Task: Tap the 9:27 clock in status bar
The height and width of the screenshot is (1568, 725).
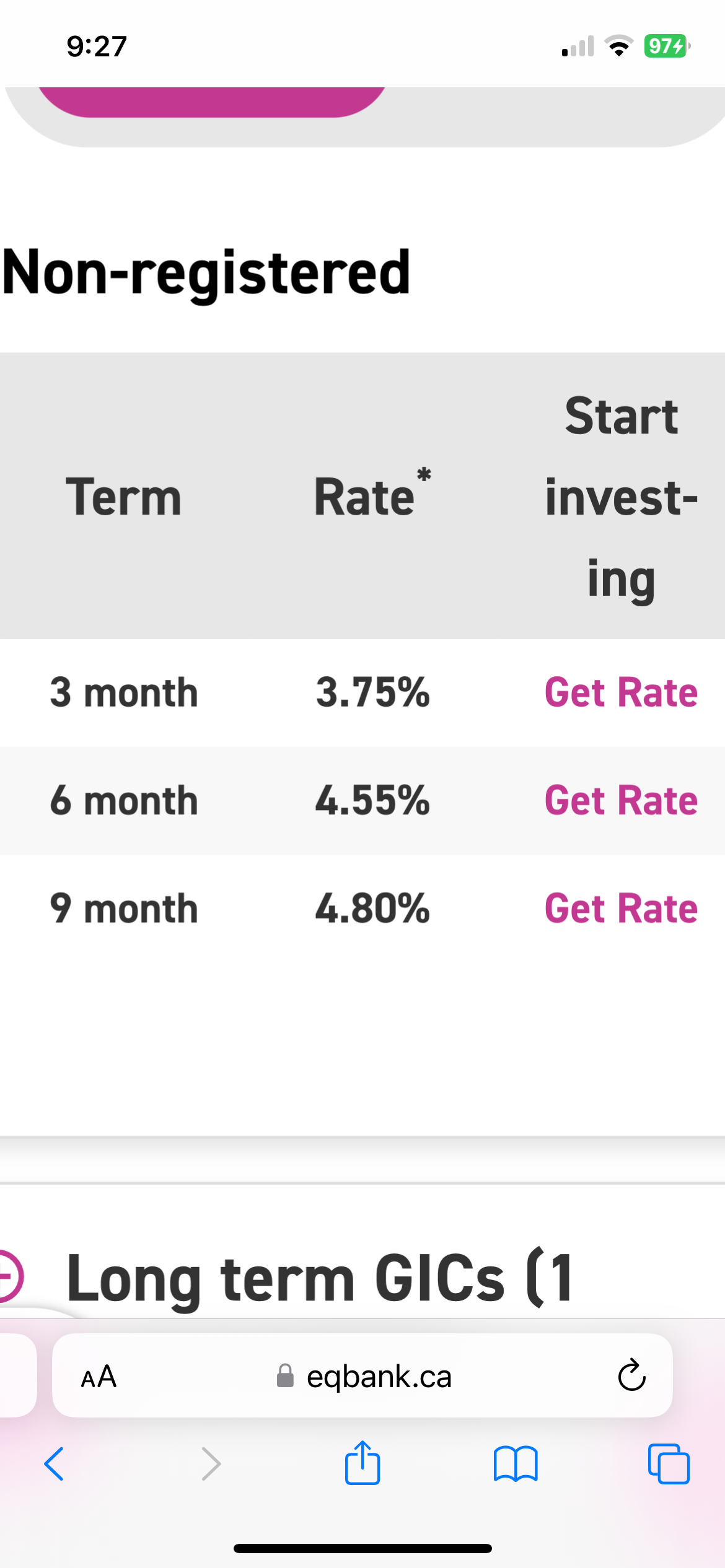Action: coord(97,46)
